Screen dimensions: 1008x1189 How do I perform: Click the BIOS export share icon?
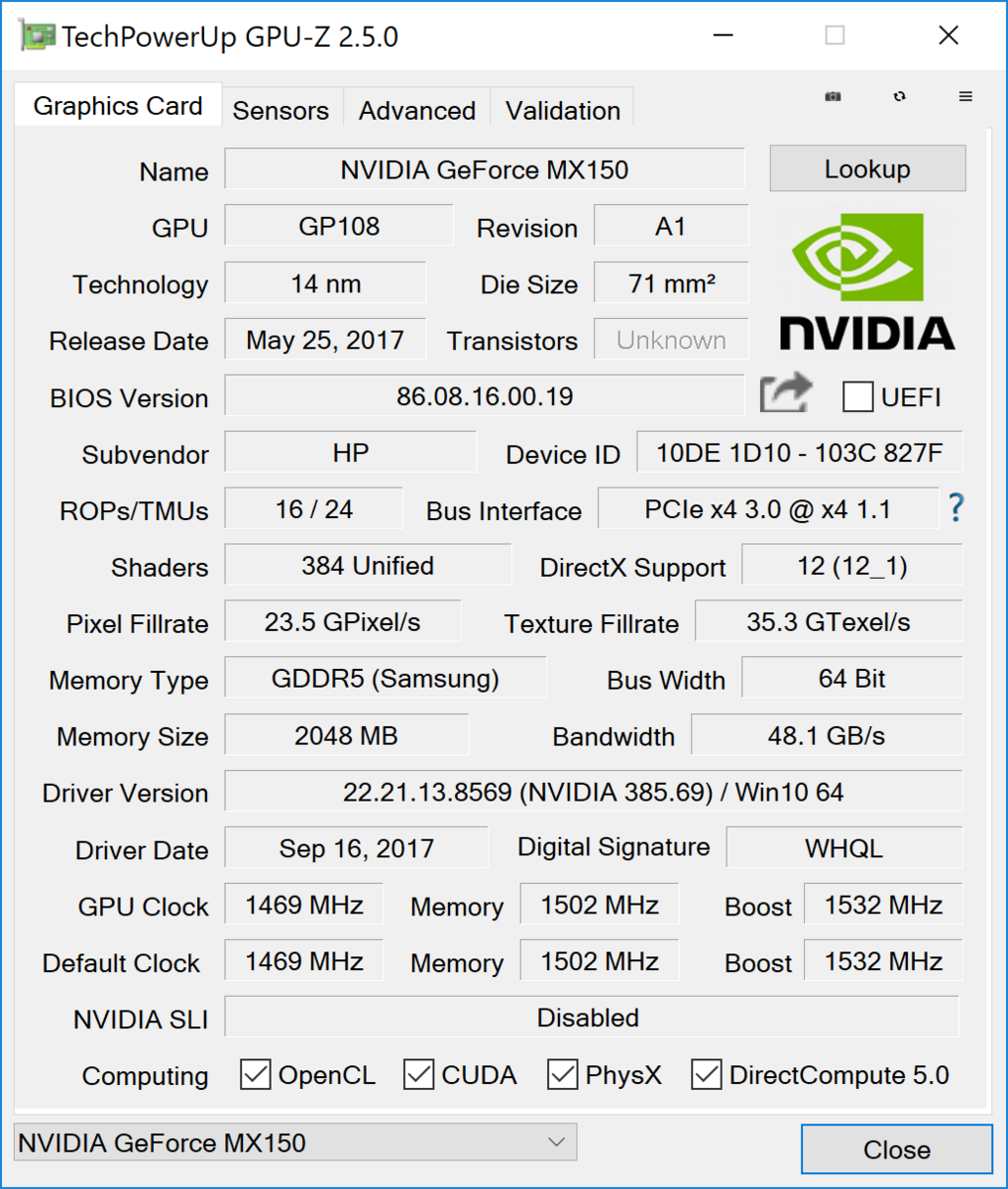coord(785,394)
